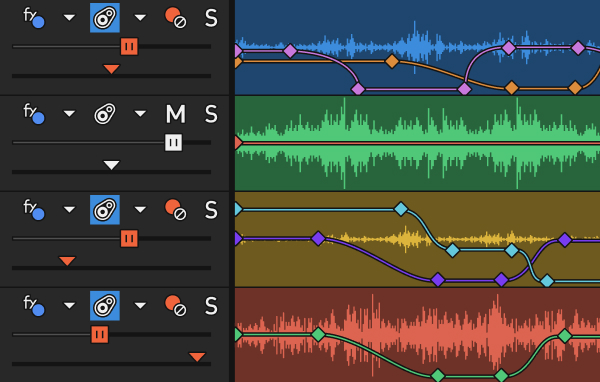Click record arm icon on blue track
The image size is (600, 382).
[x=175, y=18]
